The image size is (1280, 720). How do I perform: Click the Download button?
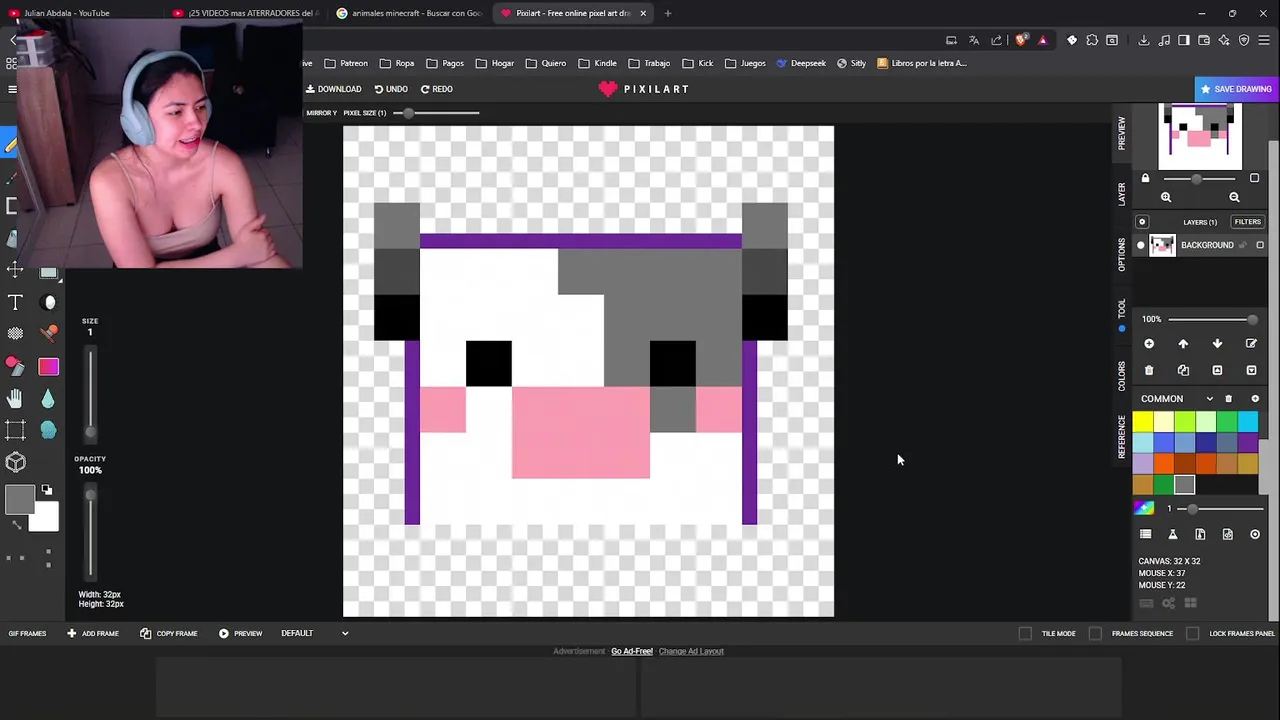point(334,89)
